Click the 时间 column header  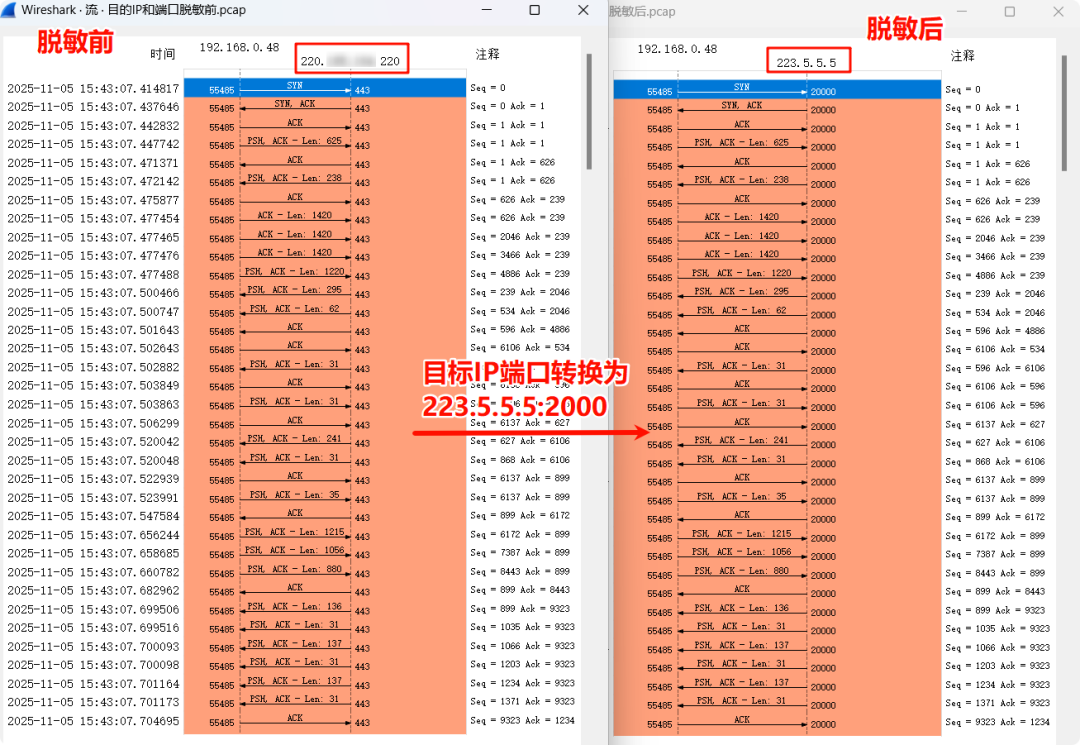click(163, 54)
